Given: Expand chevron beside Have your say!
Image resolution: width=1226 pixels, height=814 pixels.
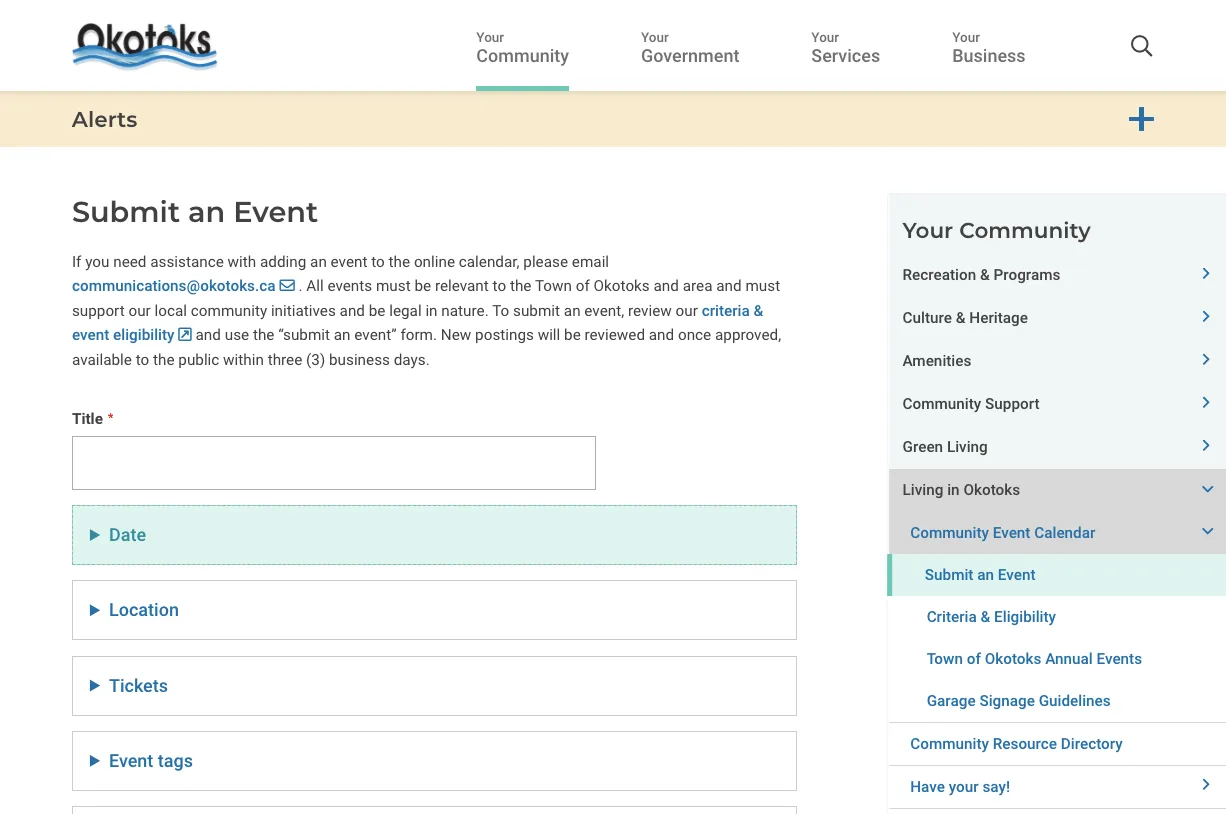Looking at the screenshot, I should [1206, 785].
